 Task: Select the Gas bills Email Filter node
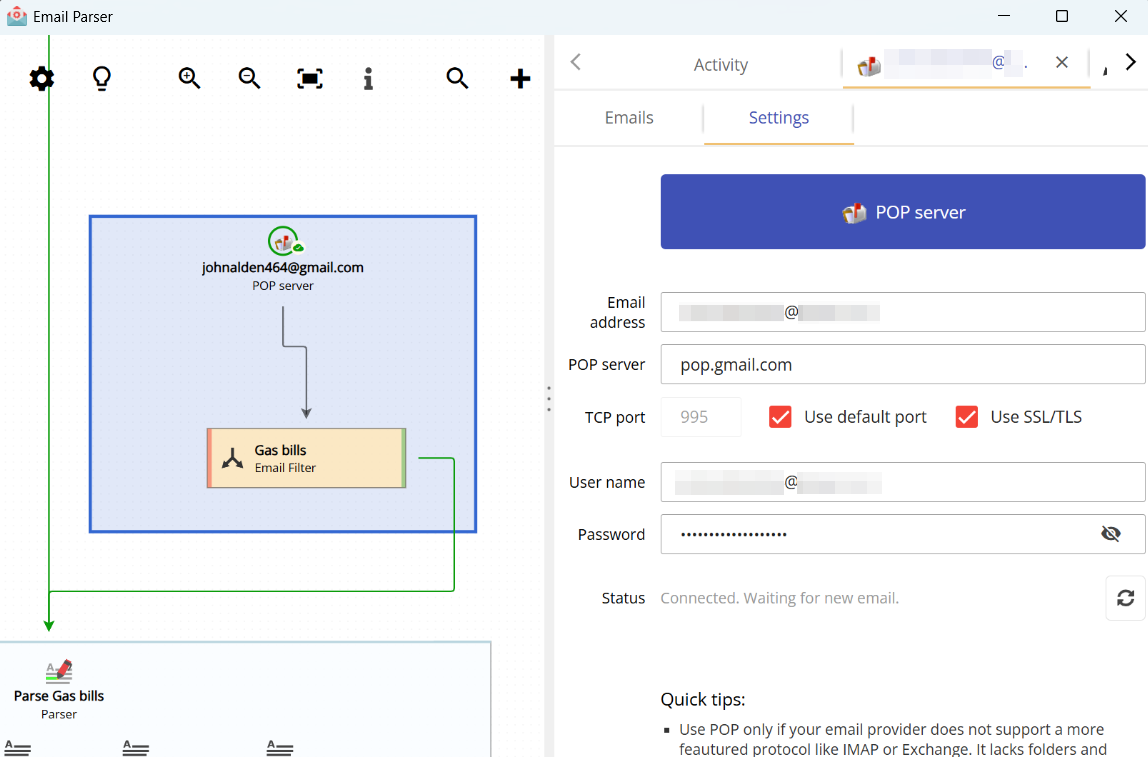point(306,457)
